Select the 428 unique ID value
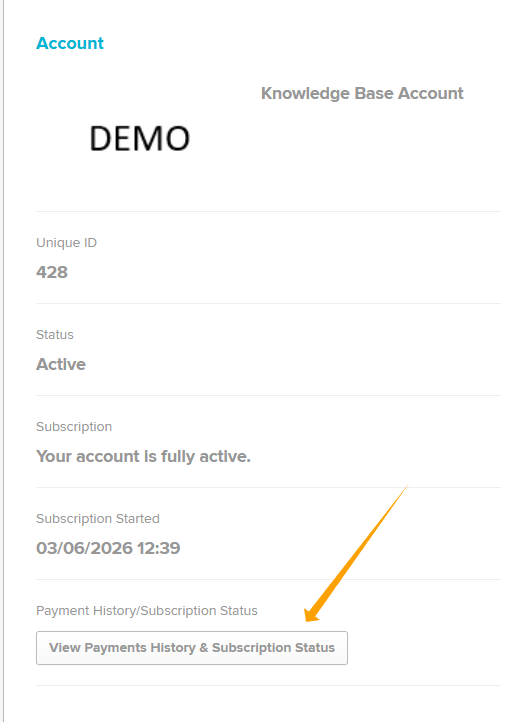This screenshot has height=722, width=532. (52, 272)
